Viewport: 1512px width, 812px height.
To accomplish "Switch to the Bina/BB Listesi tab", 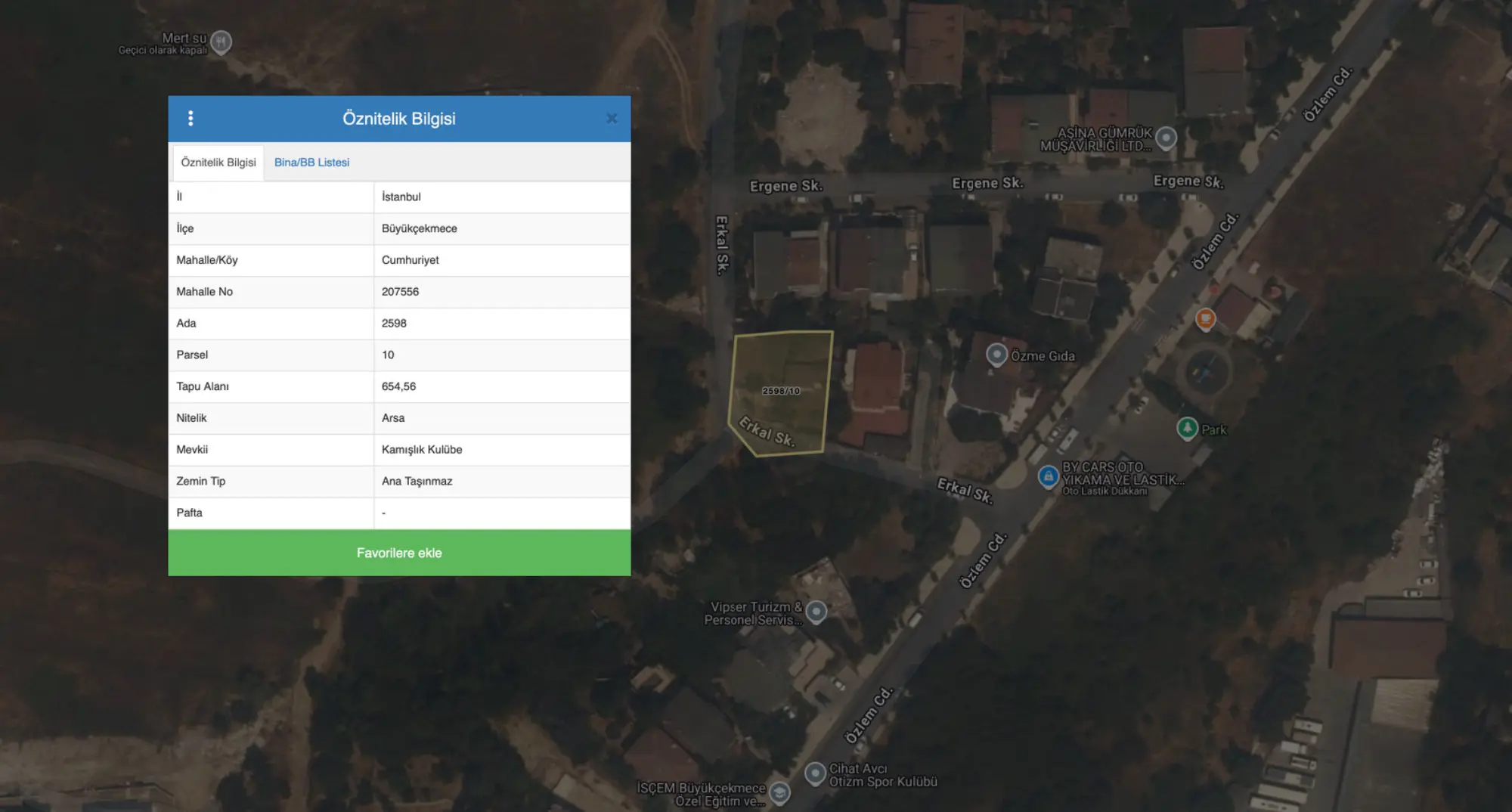I will (x=311, y=163).
